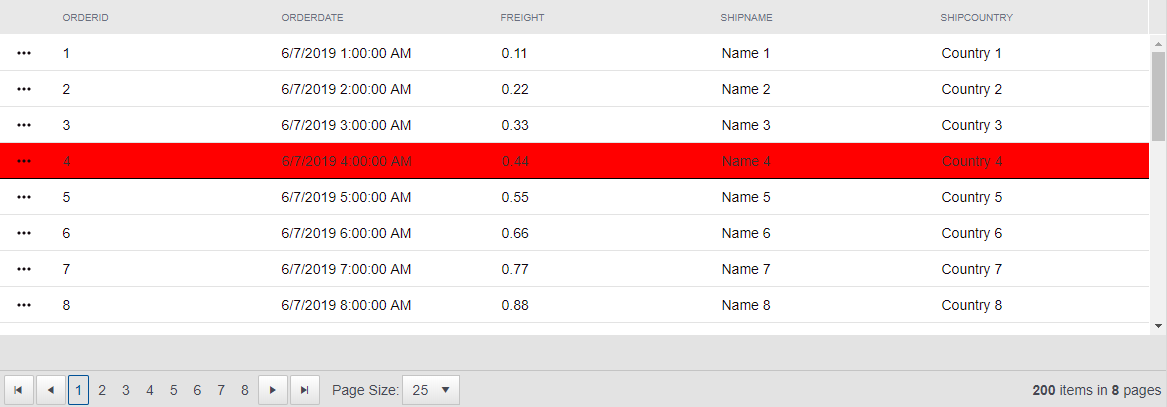Click the freight value 0.22
The image size is (1167, 407).
coord(515,89)
